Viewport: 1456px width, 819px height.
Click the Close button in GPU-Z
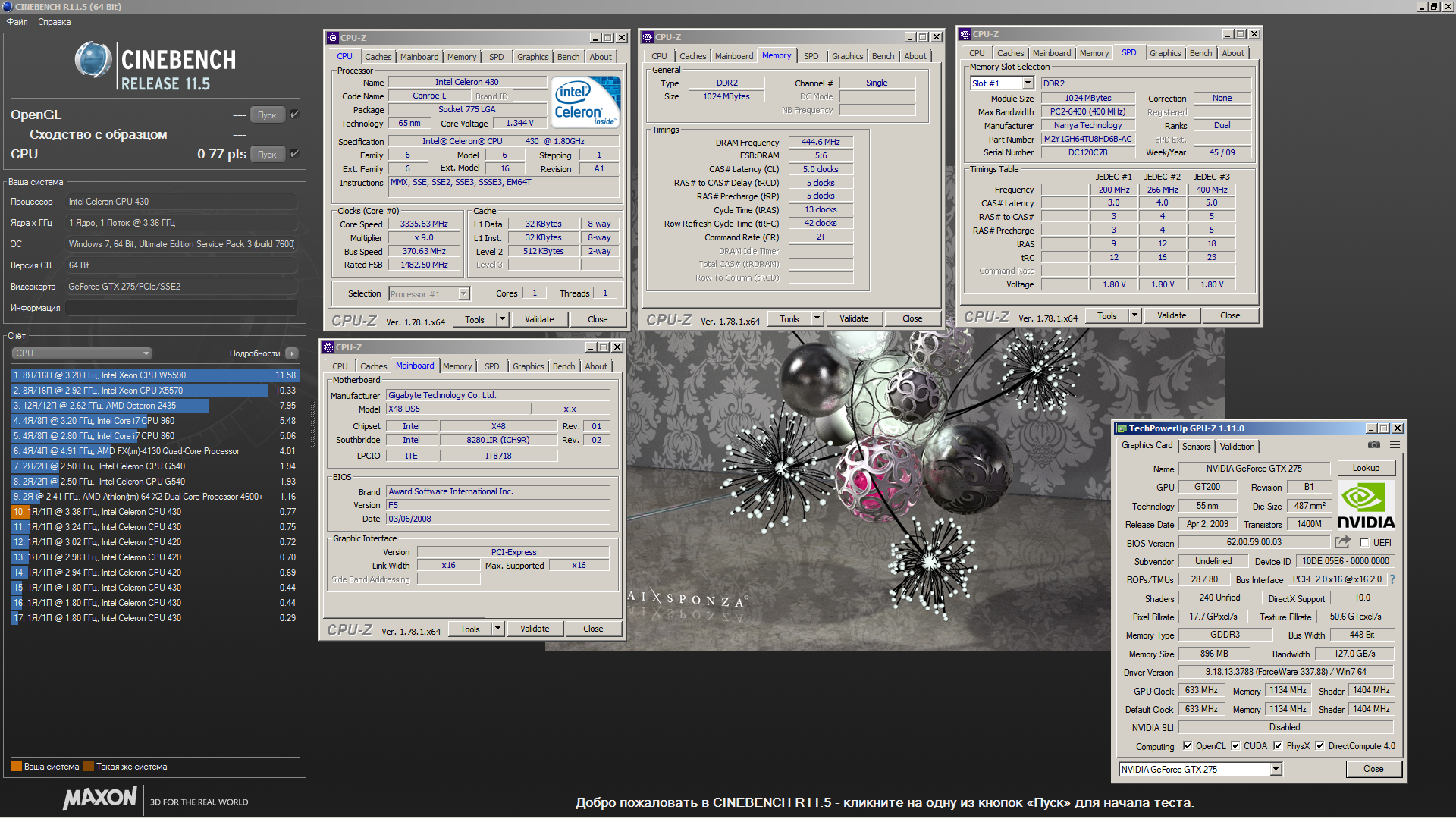(x=1373, y=769)
